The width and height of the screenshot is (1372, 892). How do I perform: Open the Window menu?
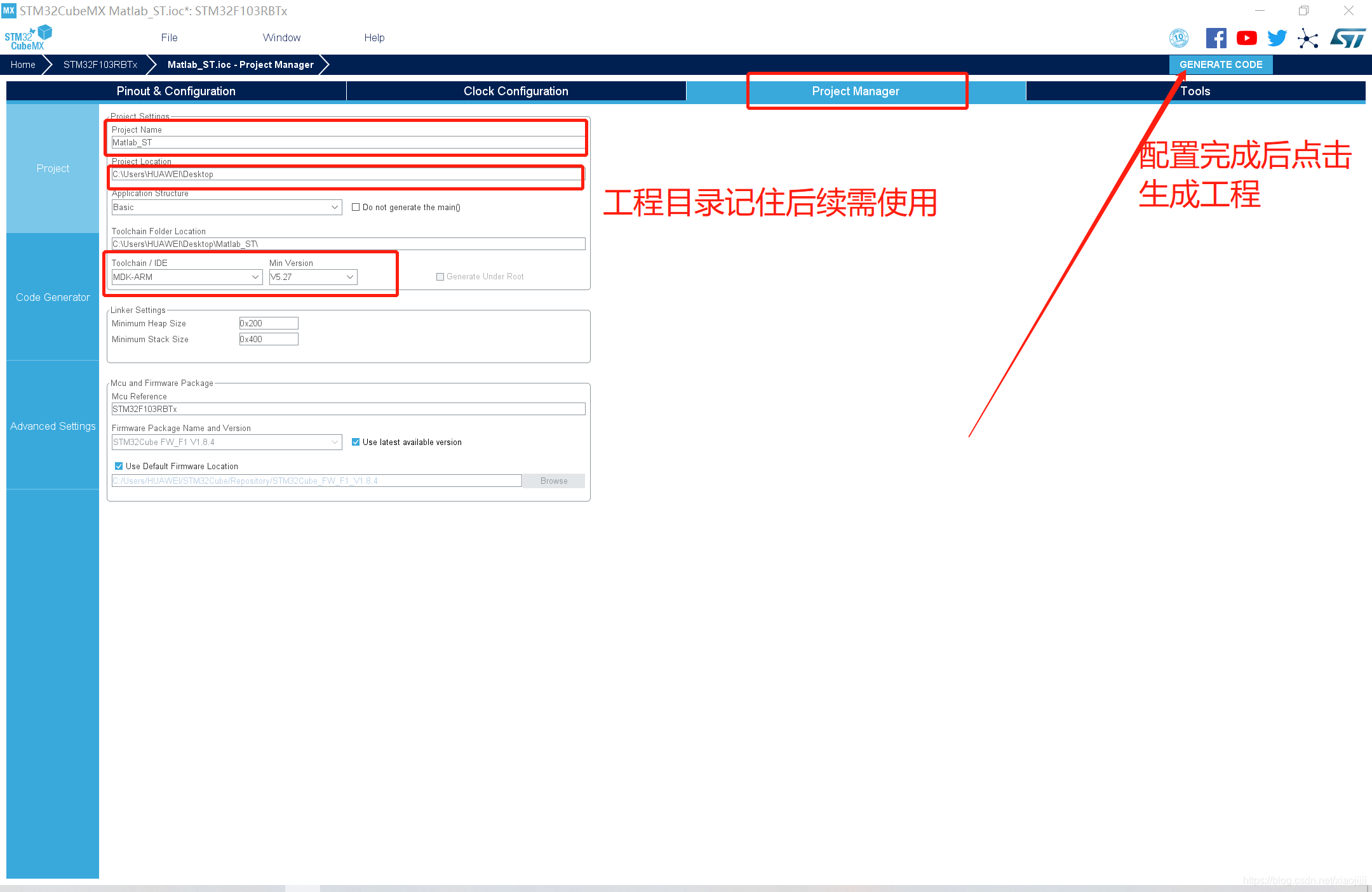(x=281, y=37)
